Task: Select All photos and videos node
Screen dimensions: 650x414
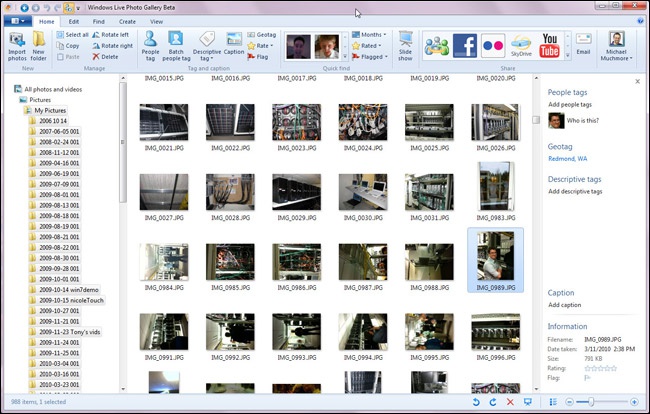Action: pyautogui.click(x=48, y=89)
